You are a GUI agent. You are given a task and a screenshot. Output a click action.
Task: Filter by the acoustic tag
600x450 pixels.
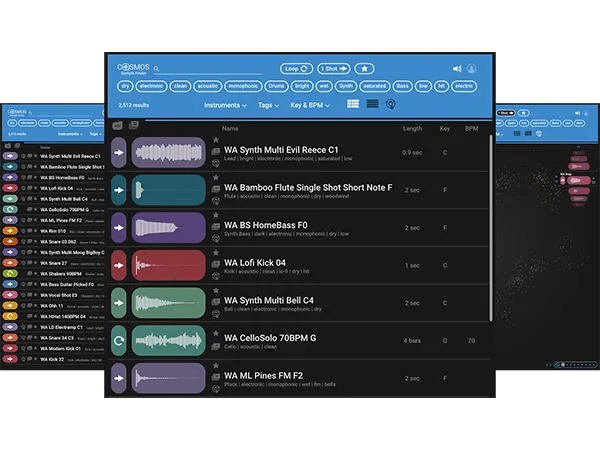[207, 86]
